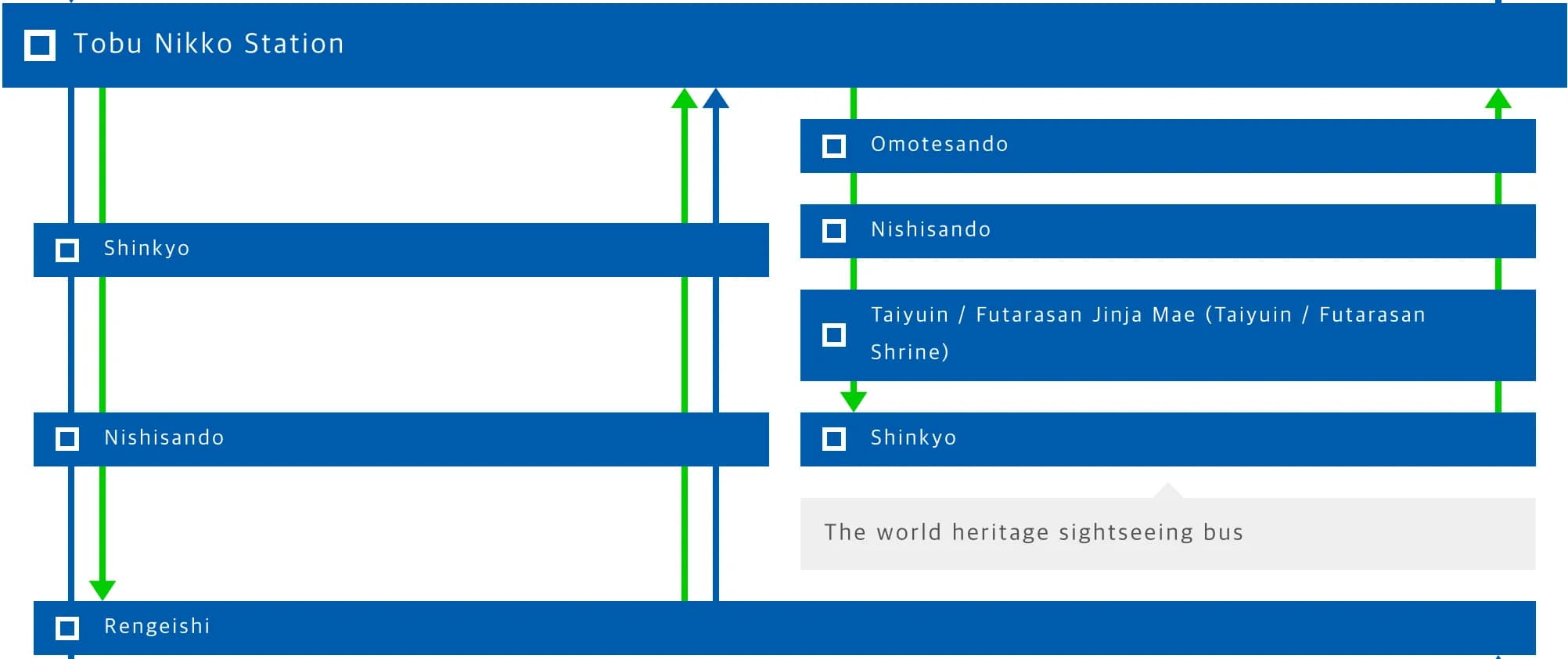The height and width of the screenshot is (659, 1568).
Task: Click the square icon next to Omotesando
Action: tap(834, 146)
